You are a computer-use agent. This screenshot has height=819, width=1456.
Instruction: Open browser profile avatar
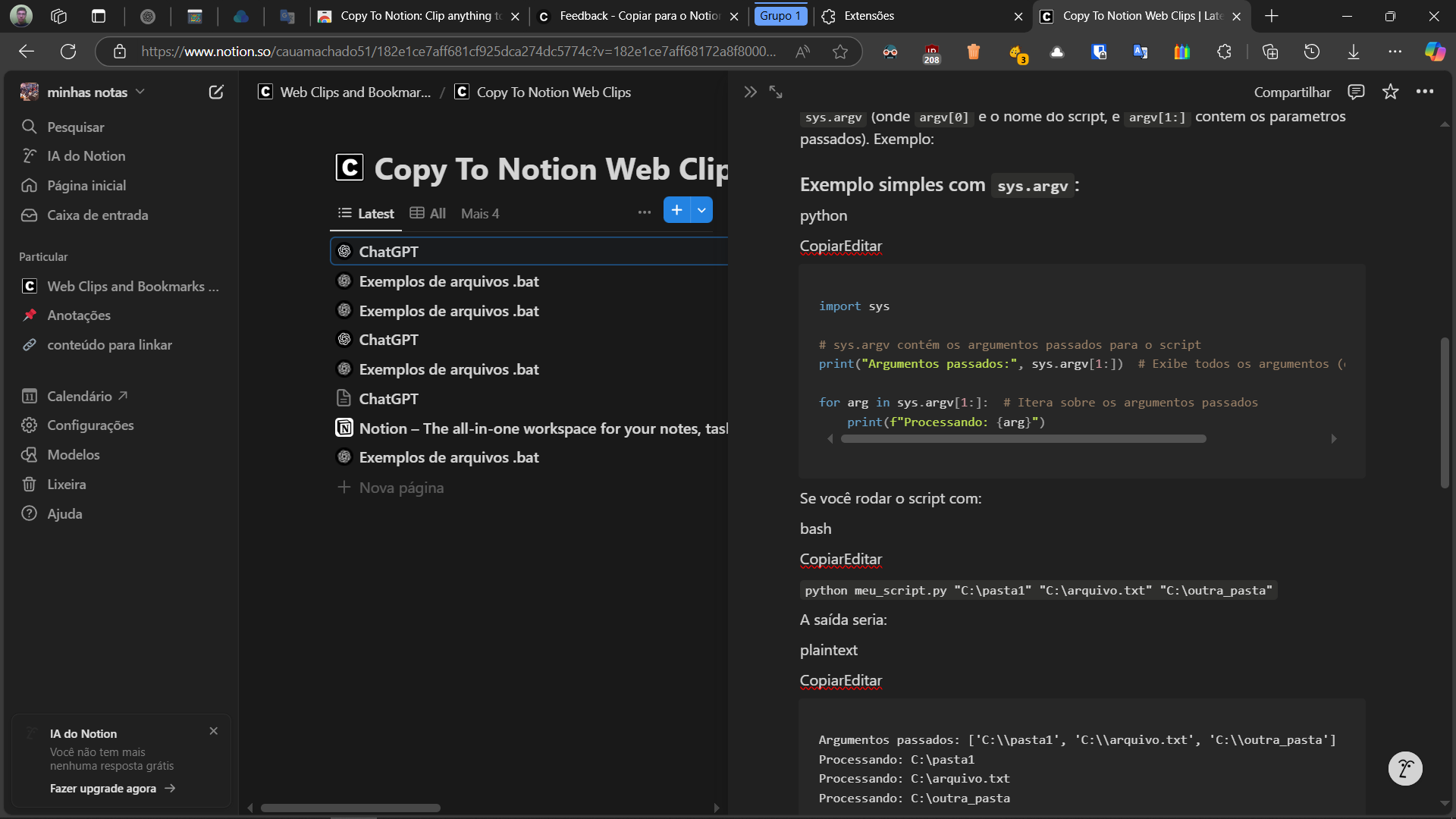[x=21, y=16]
